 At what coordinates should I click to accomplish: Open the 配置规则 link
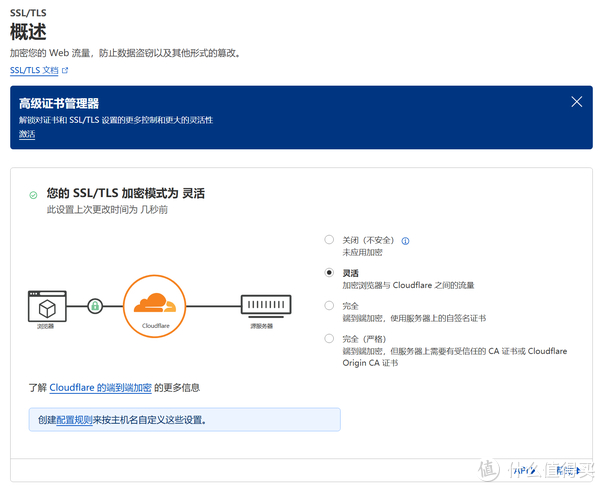[74, 420]
